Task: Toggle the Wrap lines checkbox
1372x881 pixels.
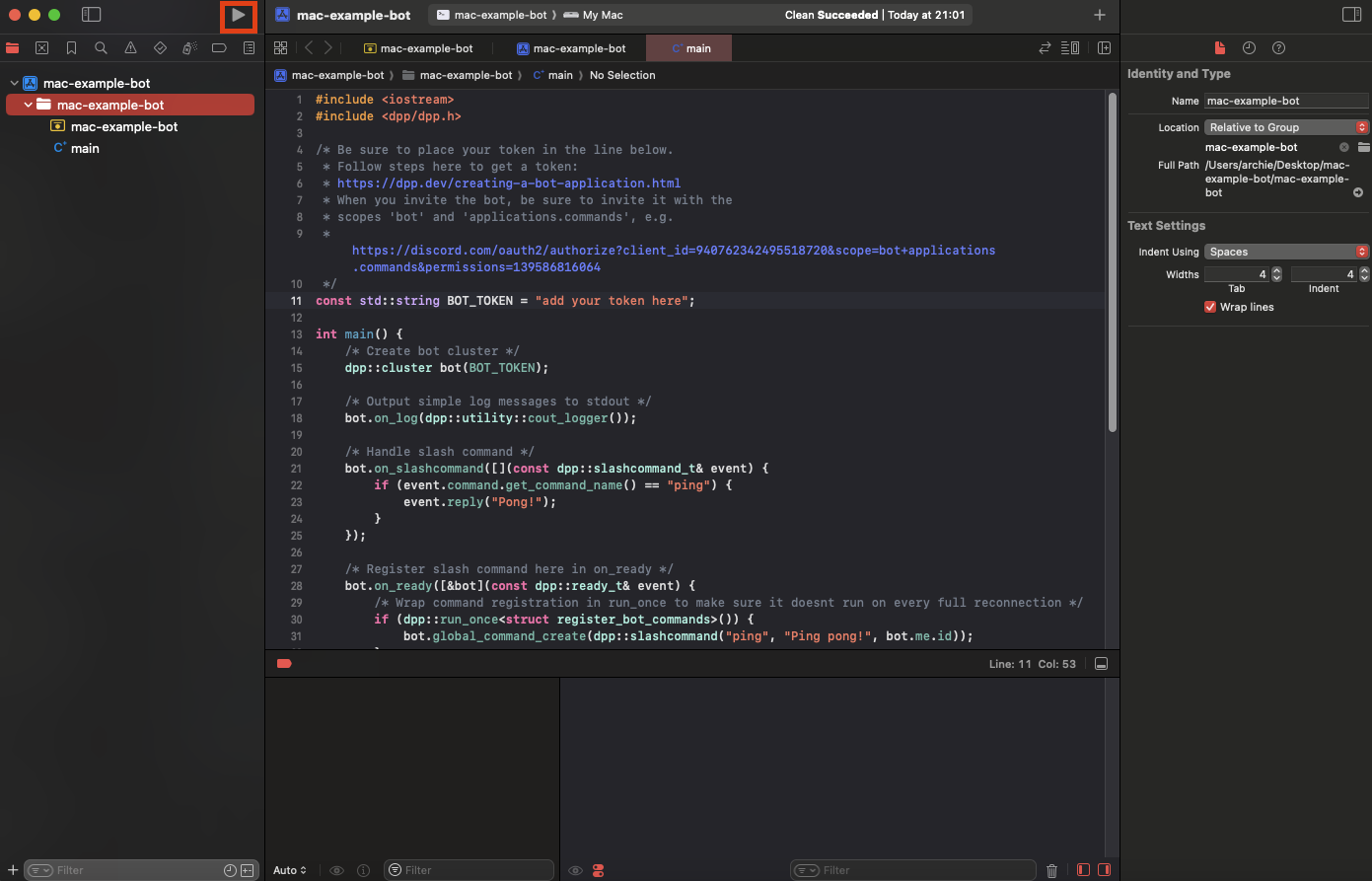Action: (x=1210, y=307)
